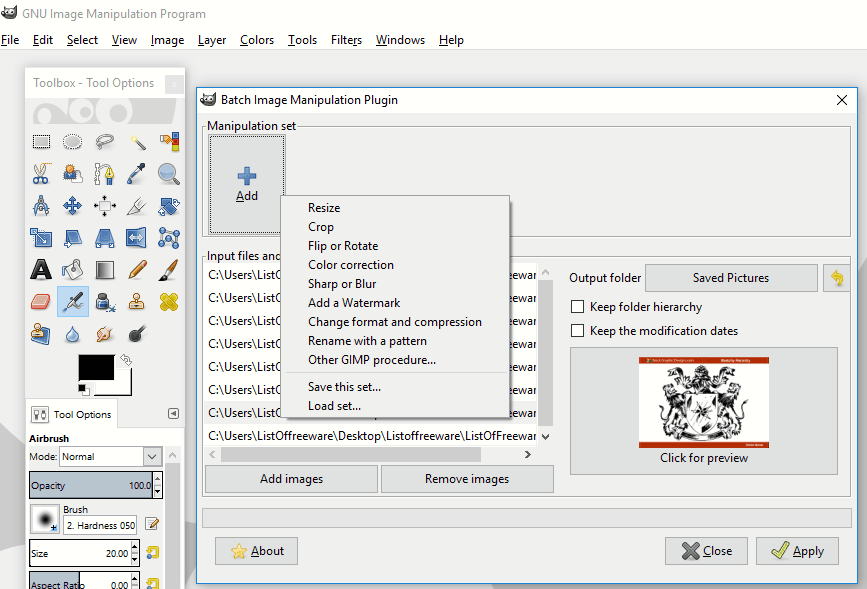
Task: Open the airbrush Mode dropdown
Action: [152, 457]
